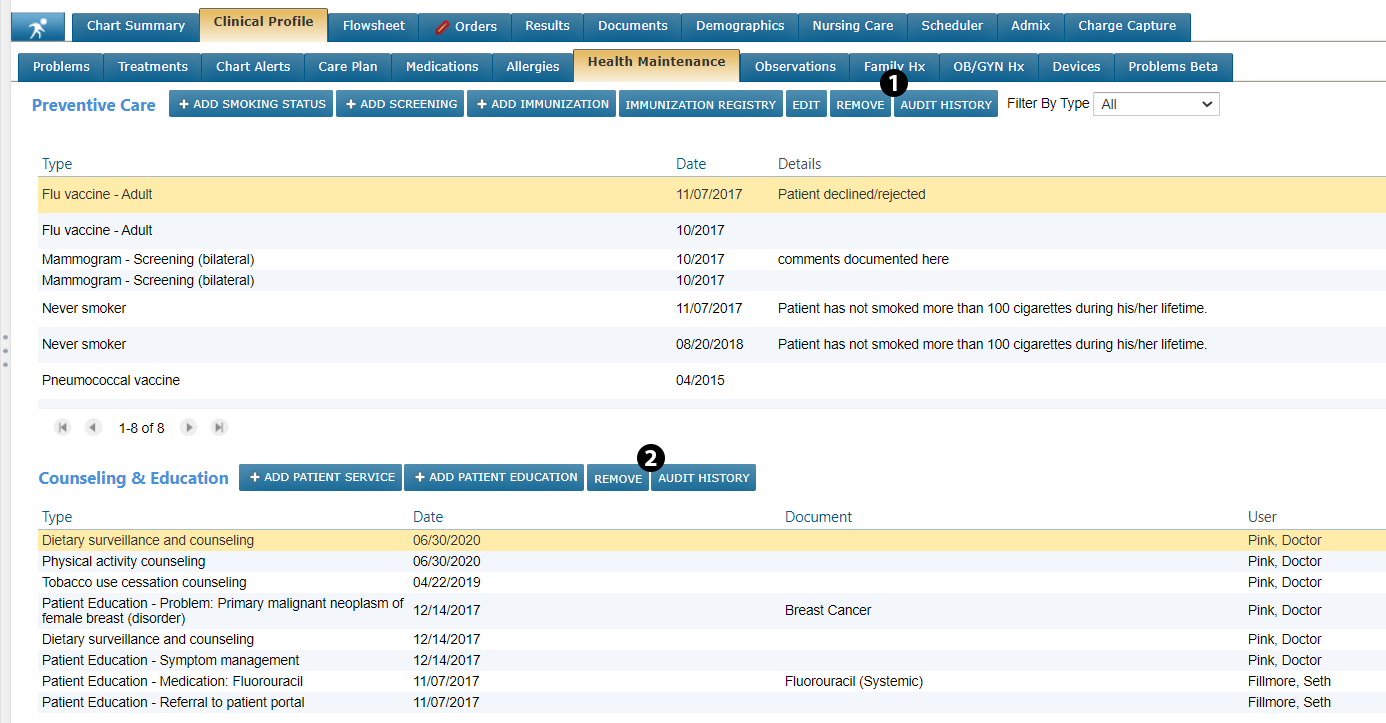Click Add Immunization button
The width and height of the screenshot is (1386, 723).
pos(541,105)
